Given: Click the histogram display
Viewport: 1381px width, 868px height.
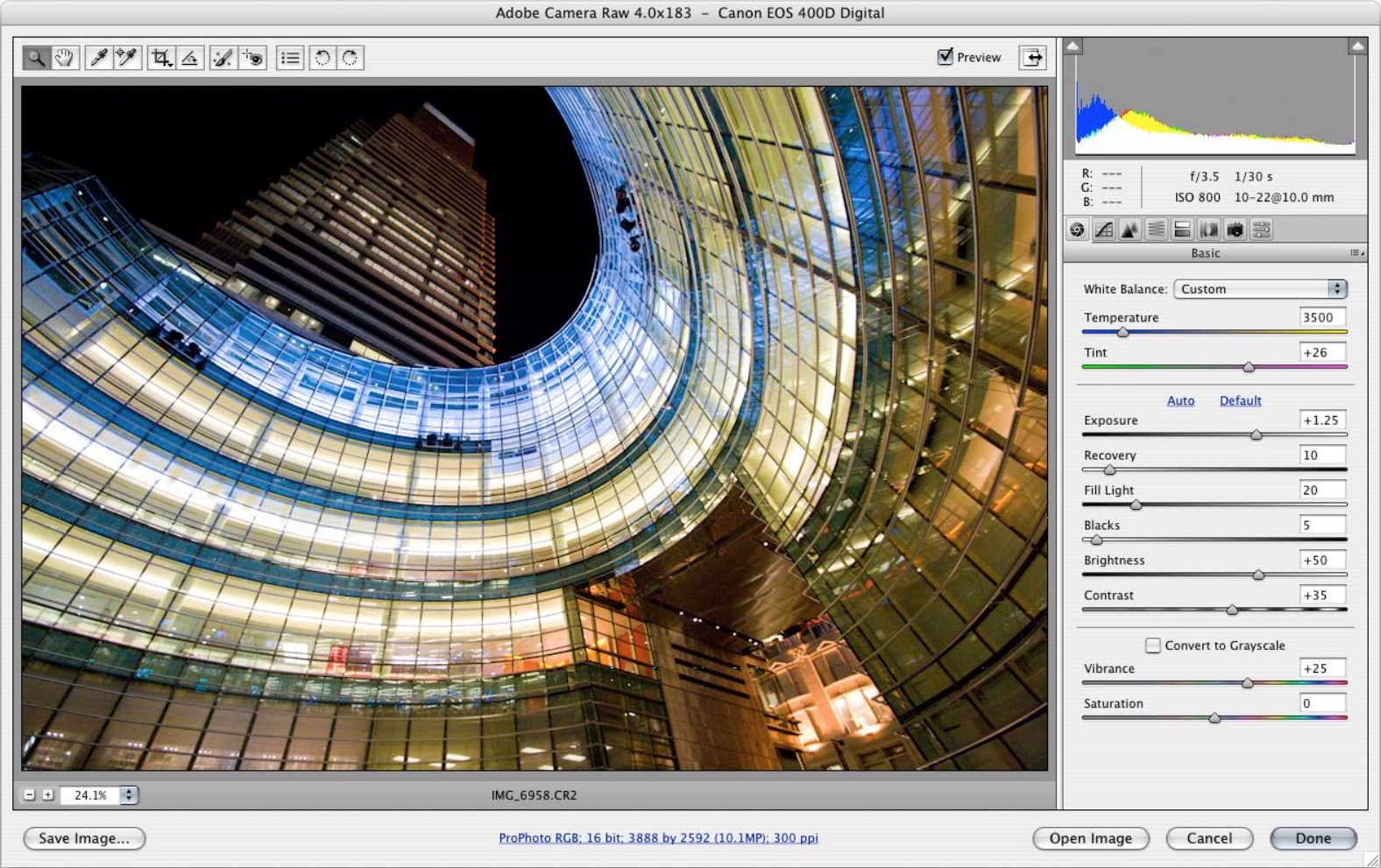Looking at the screenshot, I should click(x=1215, y=98).
